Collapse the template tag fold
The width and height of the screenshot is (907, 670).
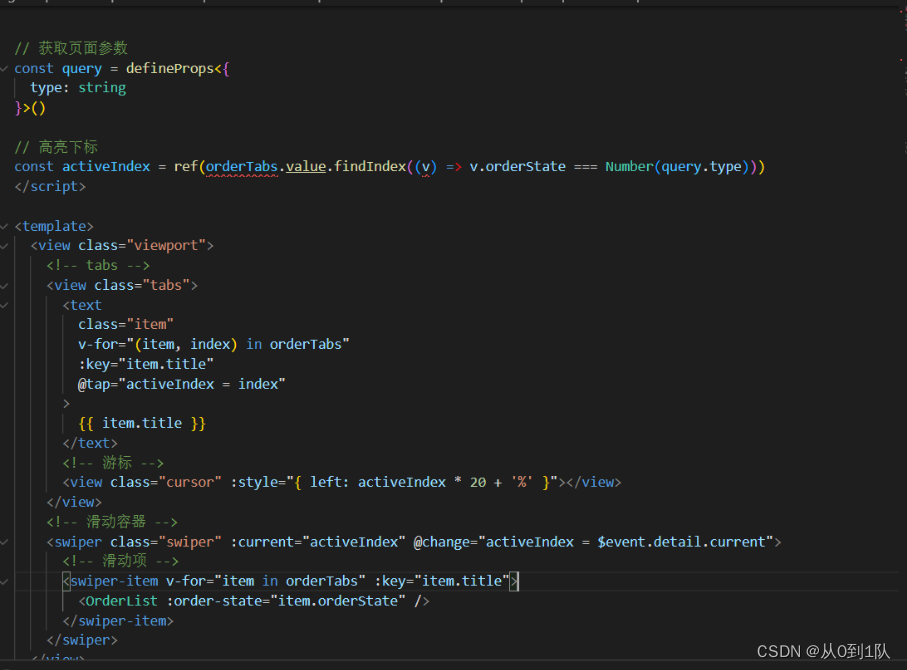(x=4, y=226)
